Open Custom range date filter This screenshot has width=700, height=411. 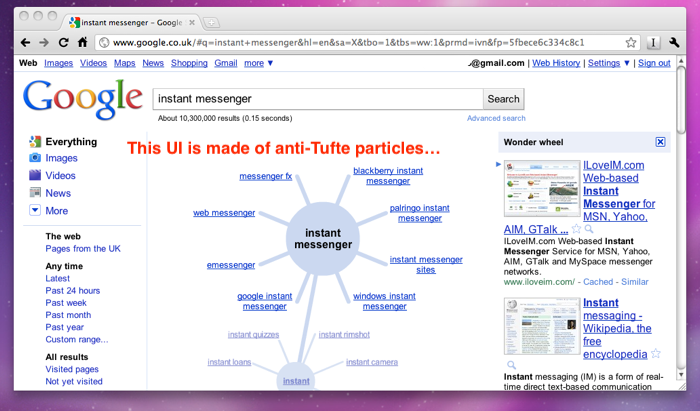coord(77,339)
